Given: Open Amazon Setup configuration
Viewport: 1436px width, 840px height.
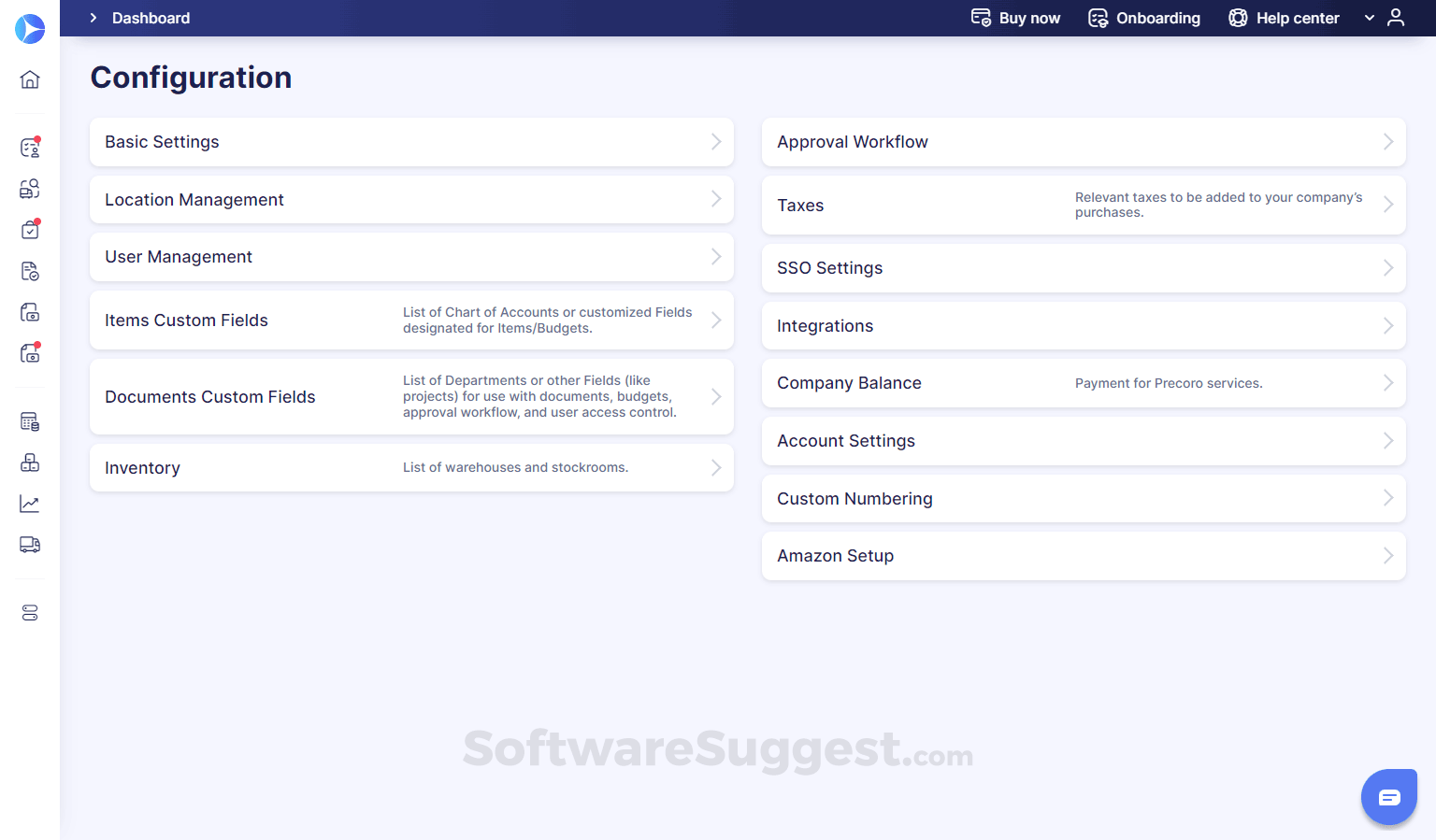Looking at the screenshot, I should pos(1084,556).
